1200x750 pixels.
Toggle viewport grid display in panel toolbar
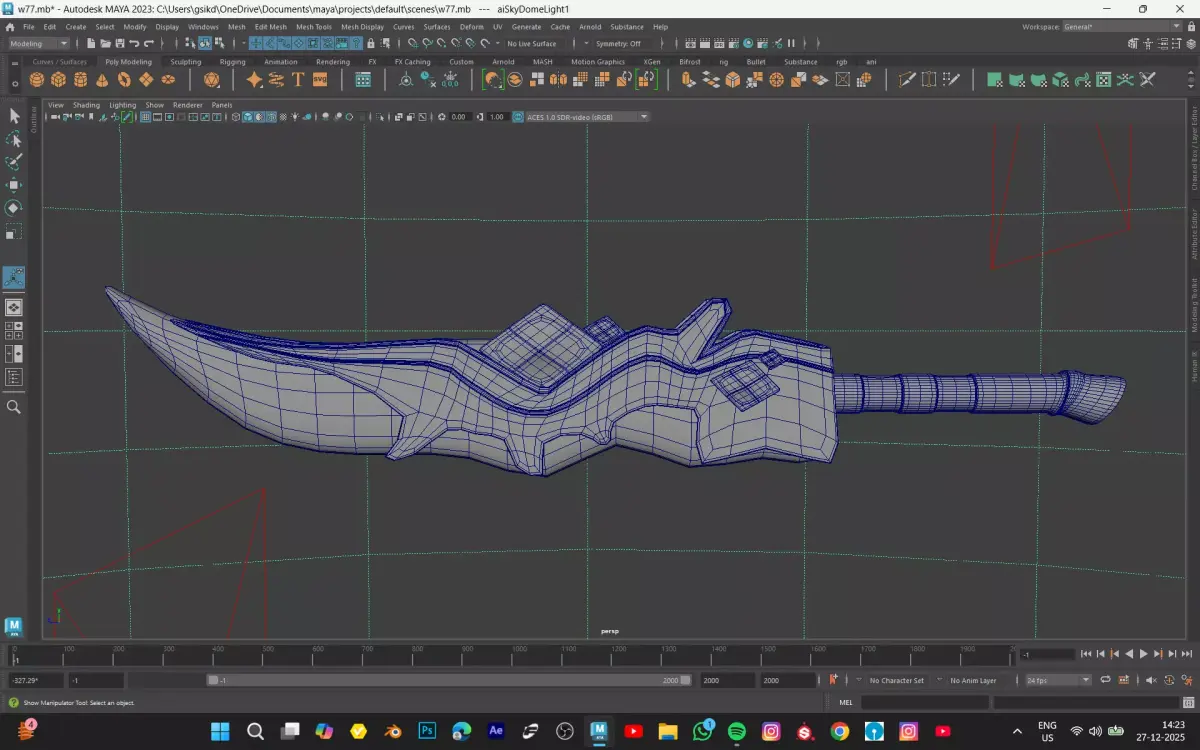pos(145,117)
